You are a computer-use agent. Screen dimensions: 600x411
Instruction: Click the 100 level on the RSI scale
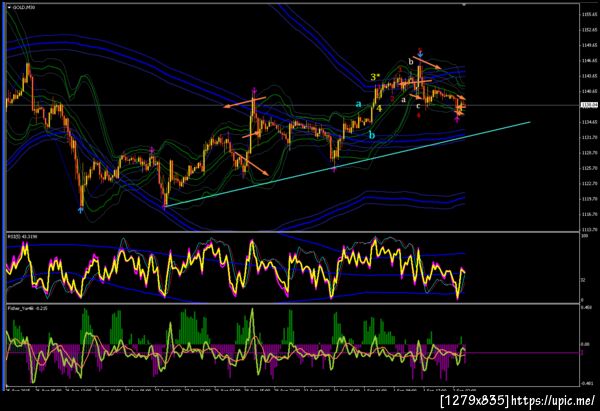pos(584,236)
